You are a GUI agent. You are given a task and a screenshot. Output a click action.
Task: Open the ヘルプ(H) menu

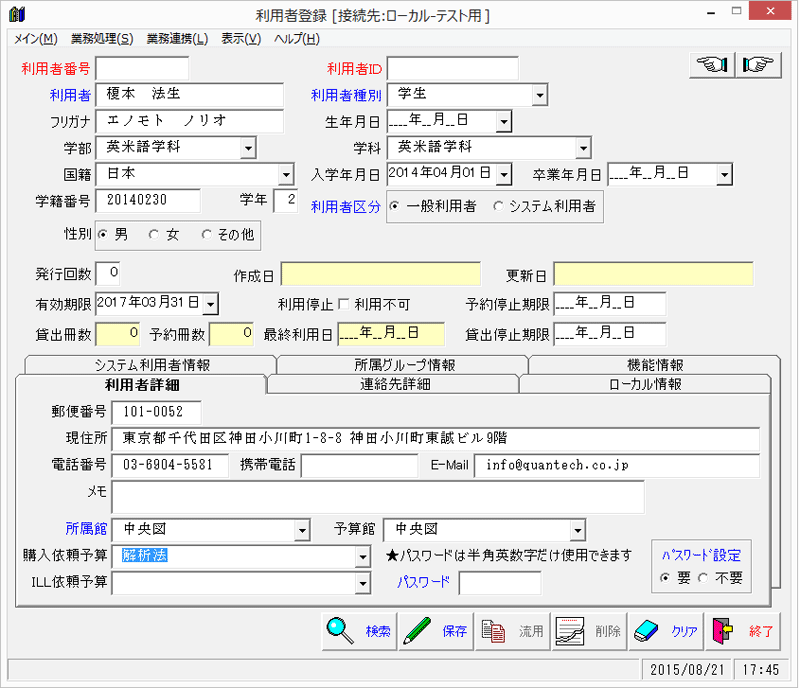coord(297,39)
